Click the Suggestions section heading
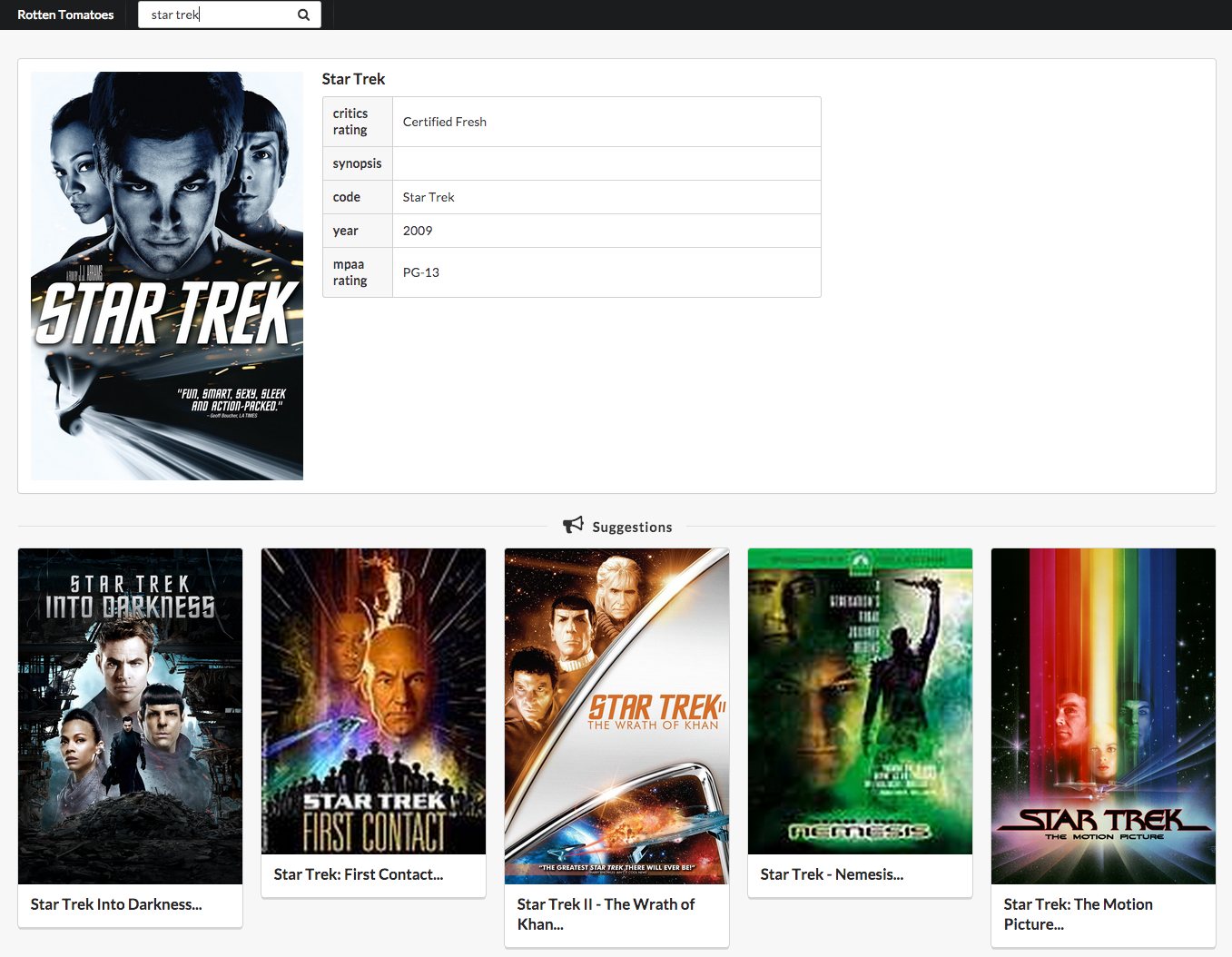This screenshot has height=957, width=1232. pos(633,527)
